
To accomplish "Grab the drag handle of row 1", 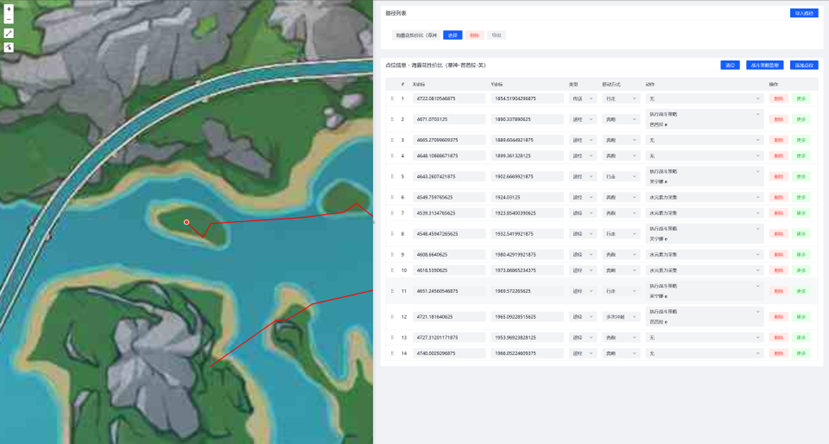I will pyautogui.click(x=392, y=99).
